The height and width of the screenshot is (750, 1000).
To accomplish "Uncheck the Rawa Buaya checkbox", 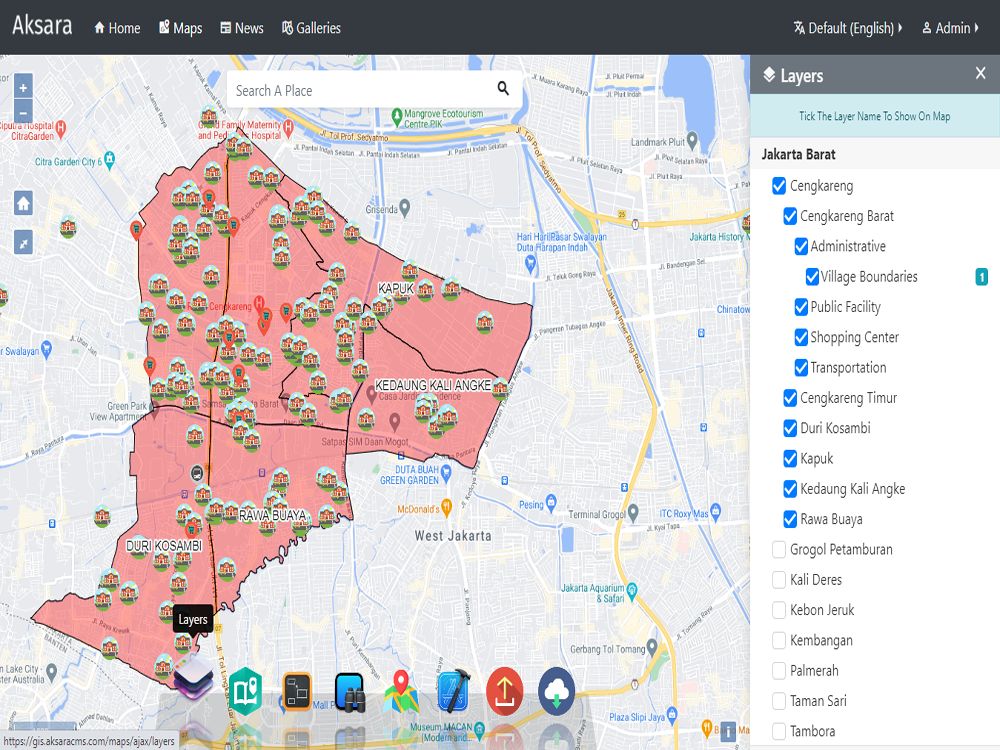I will [x=790, y=519].
